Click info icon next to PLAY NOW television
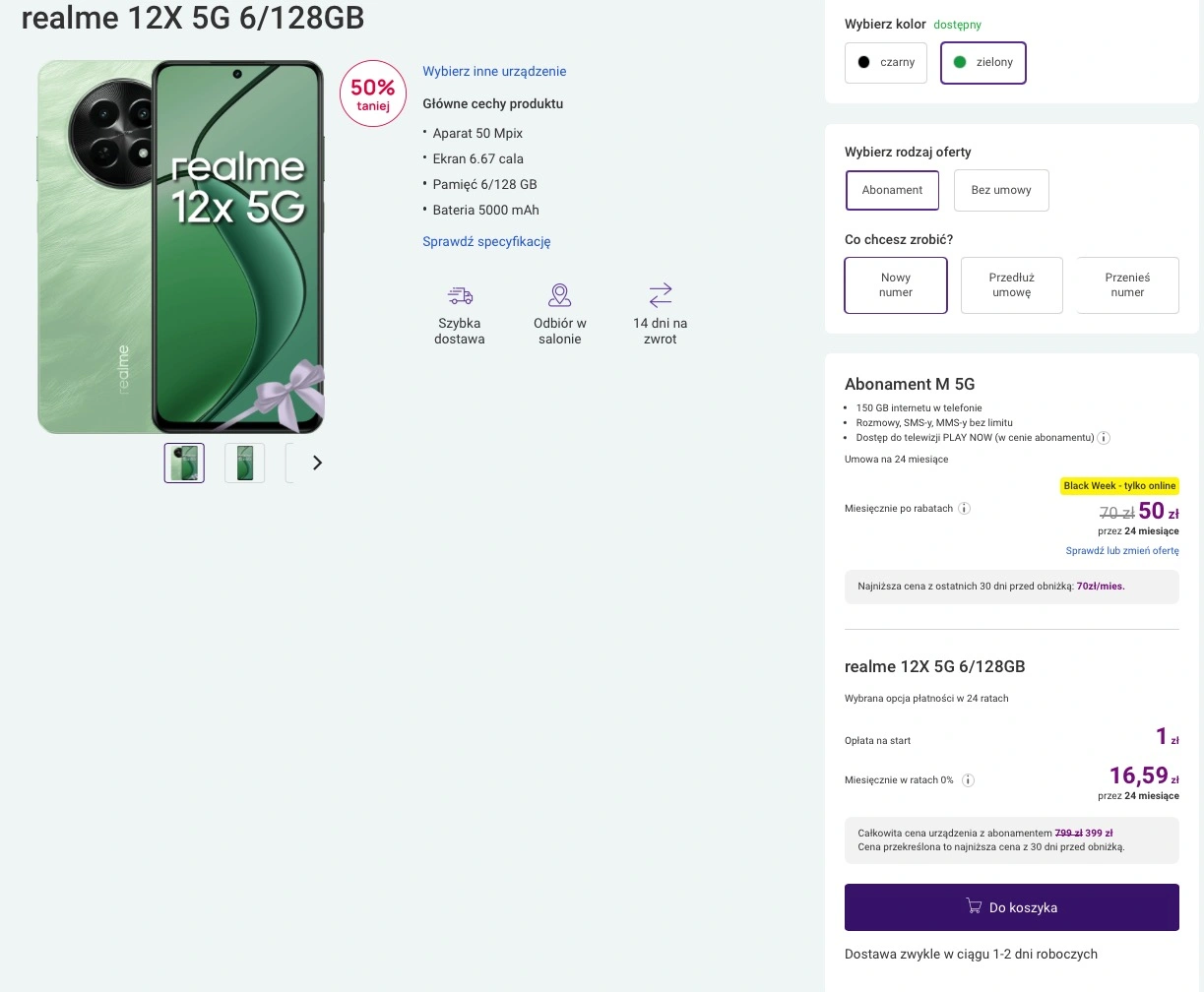This screenshot has height=992, width=1204. tap(1104, 438)
